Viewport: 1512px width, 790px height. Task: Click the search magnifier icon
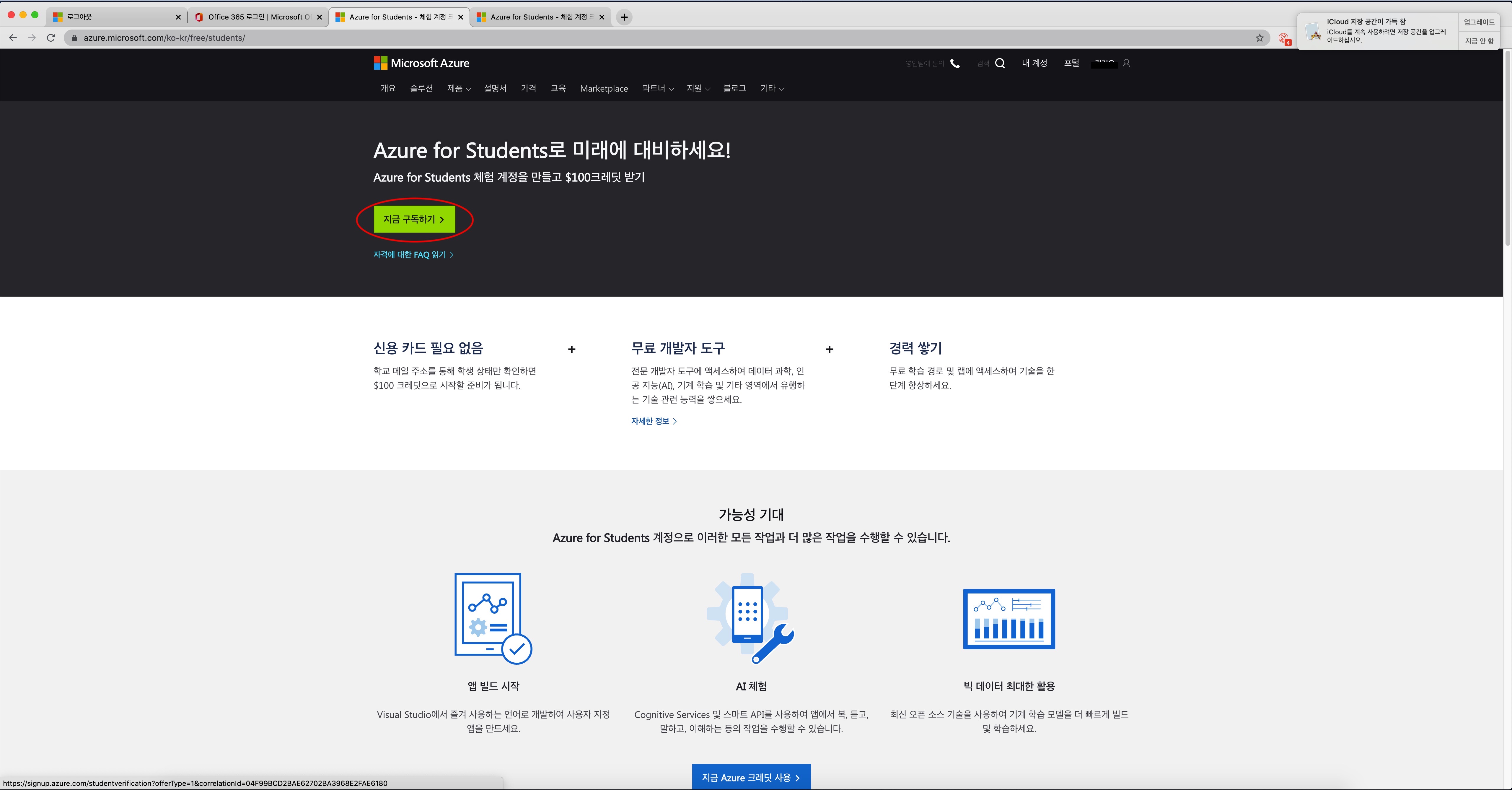pos(1000,64)
